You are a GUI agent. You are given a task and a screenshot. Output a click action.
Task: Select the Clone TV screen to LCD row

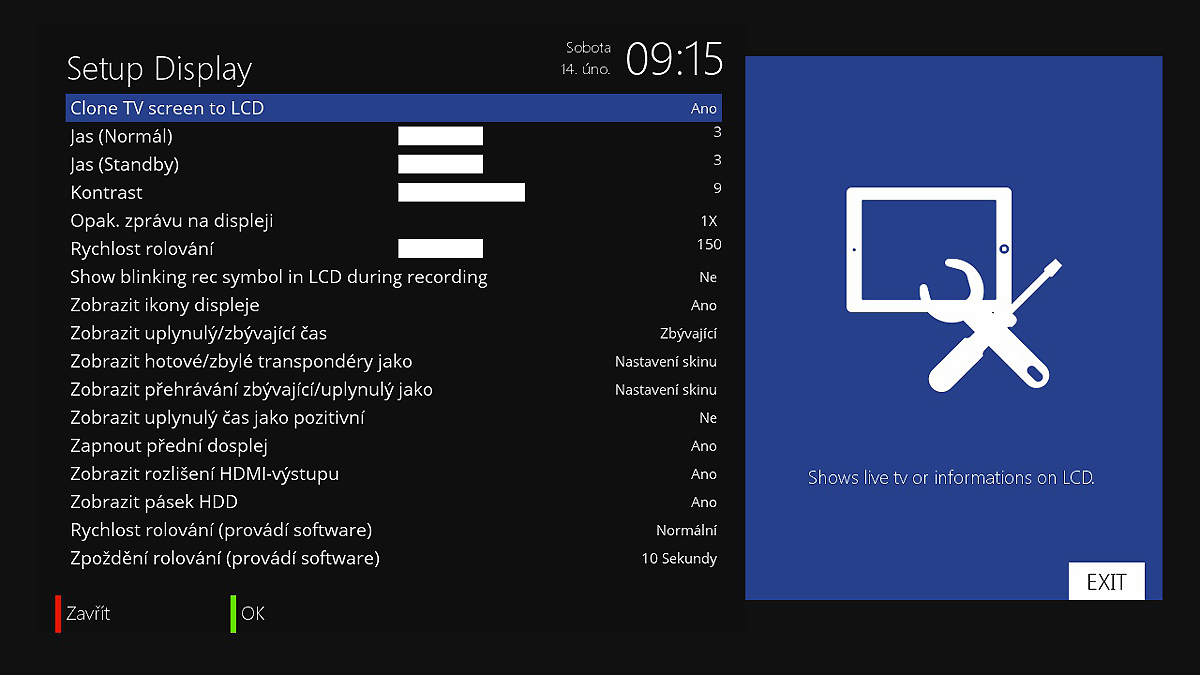coord(394,108)
